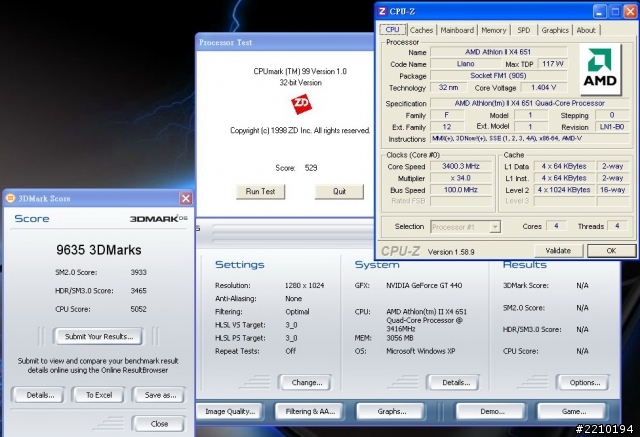Click the CPU-Z title bar icon
640x437 pixels.
tap(382, 11)
